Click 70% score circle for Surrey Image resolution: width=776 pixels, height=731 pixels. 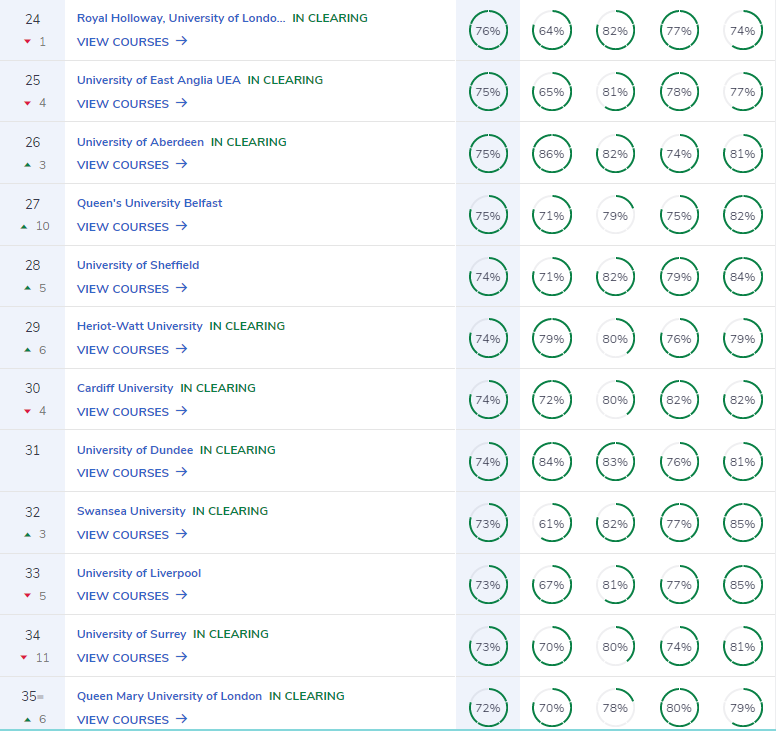pyautogui.click(x=551, y=647)
